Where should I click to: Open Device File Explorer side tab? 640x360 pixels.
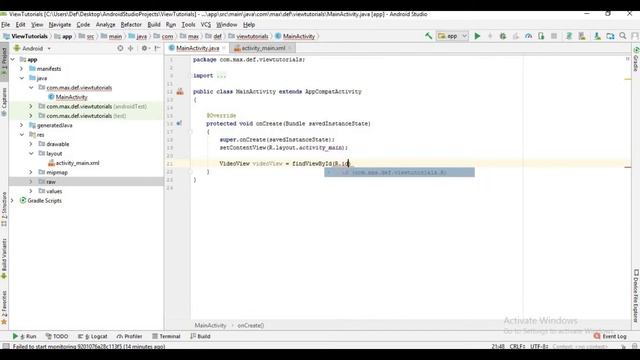(x=636, y=295)
